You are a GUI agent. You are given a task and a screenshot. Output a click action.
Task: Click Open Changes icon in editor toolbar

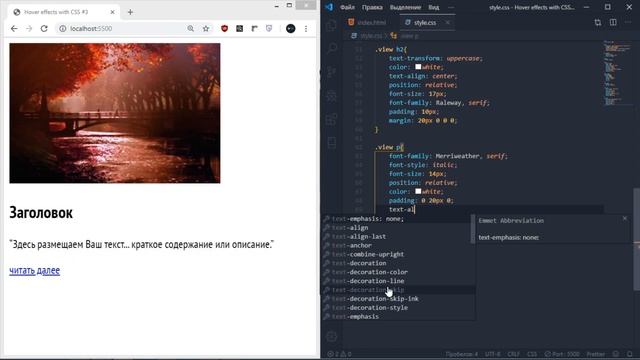click(x=598, y=22)
